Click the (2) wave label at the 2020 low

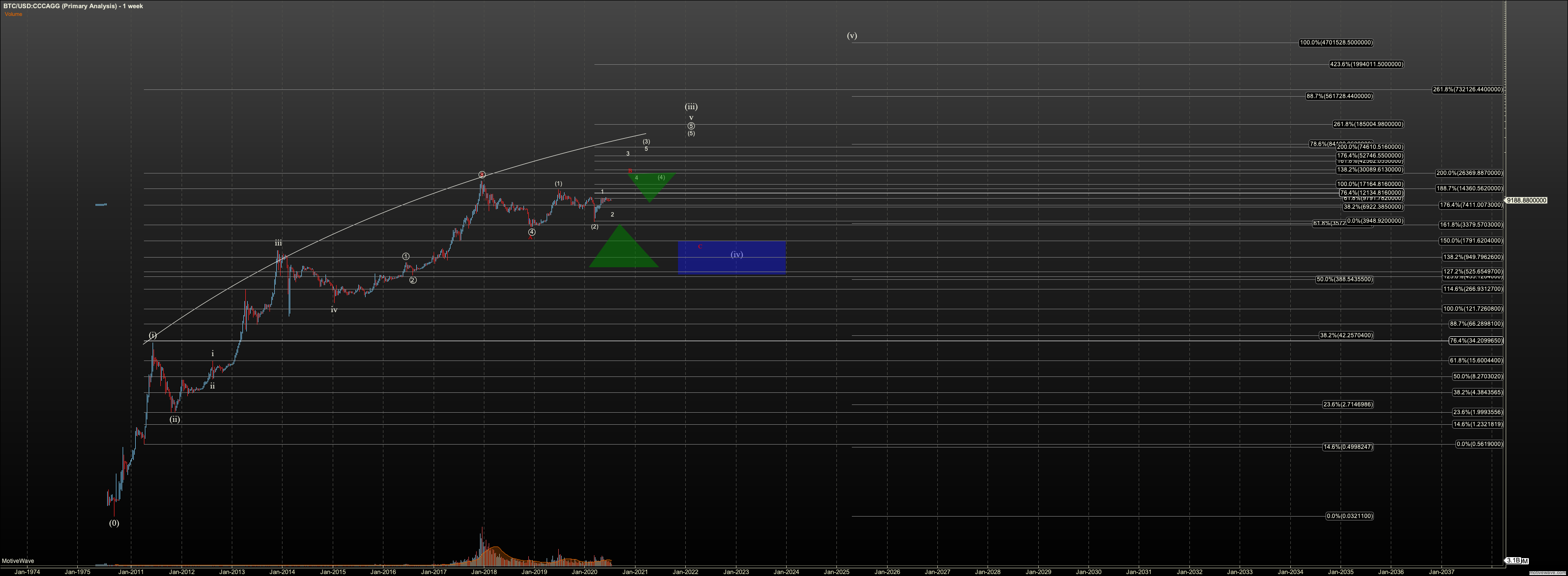[x=594, y=227]
